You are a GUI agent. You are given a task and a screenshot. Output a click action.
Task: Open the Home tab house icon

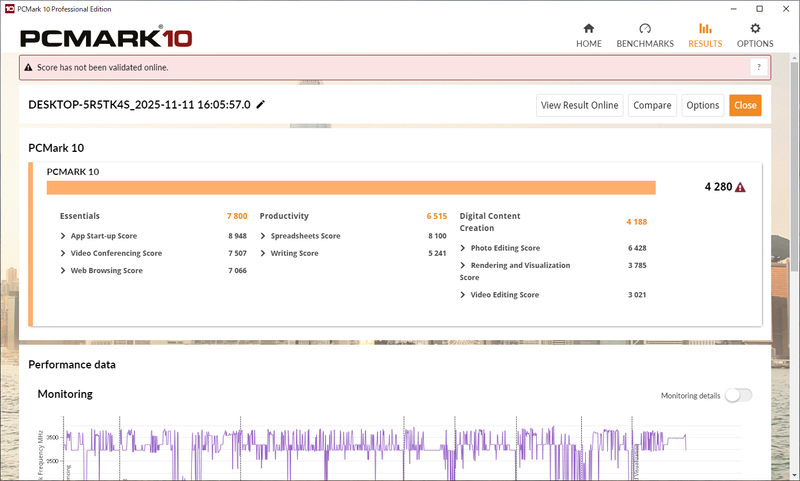(589, 28)
